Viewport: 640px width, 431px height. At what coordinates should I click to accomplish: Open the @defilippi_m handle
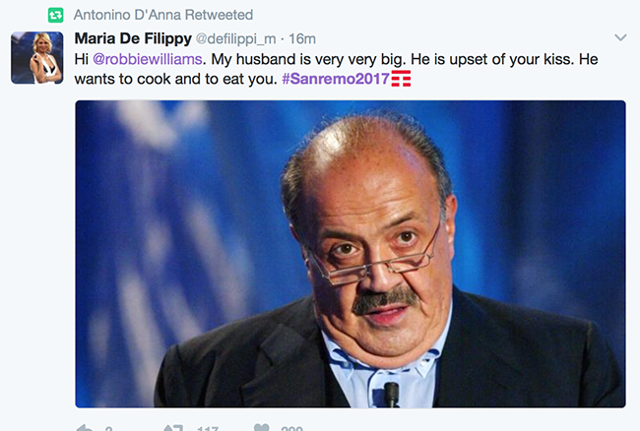click(235, 39)
